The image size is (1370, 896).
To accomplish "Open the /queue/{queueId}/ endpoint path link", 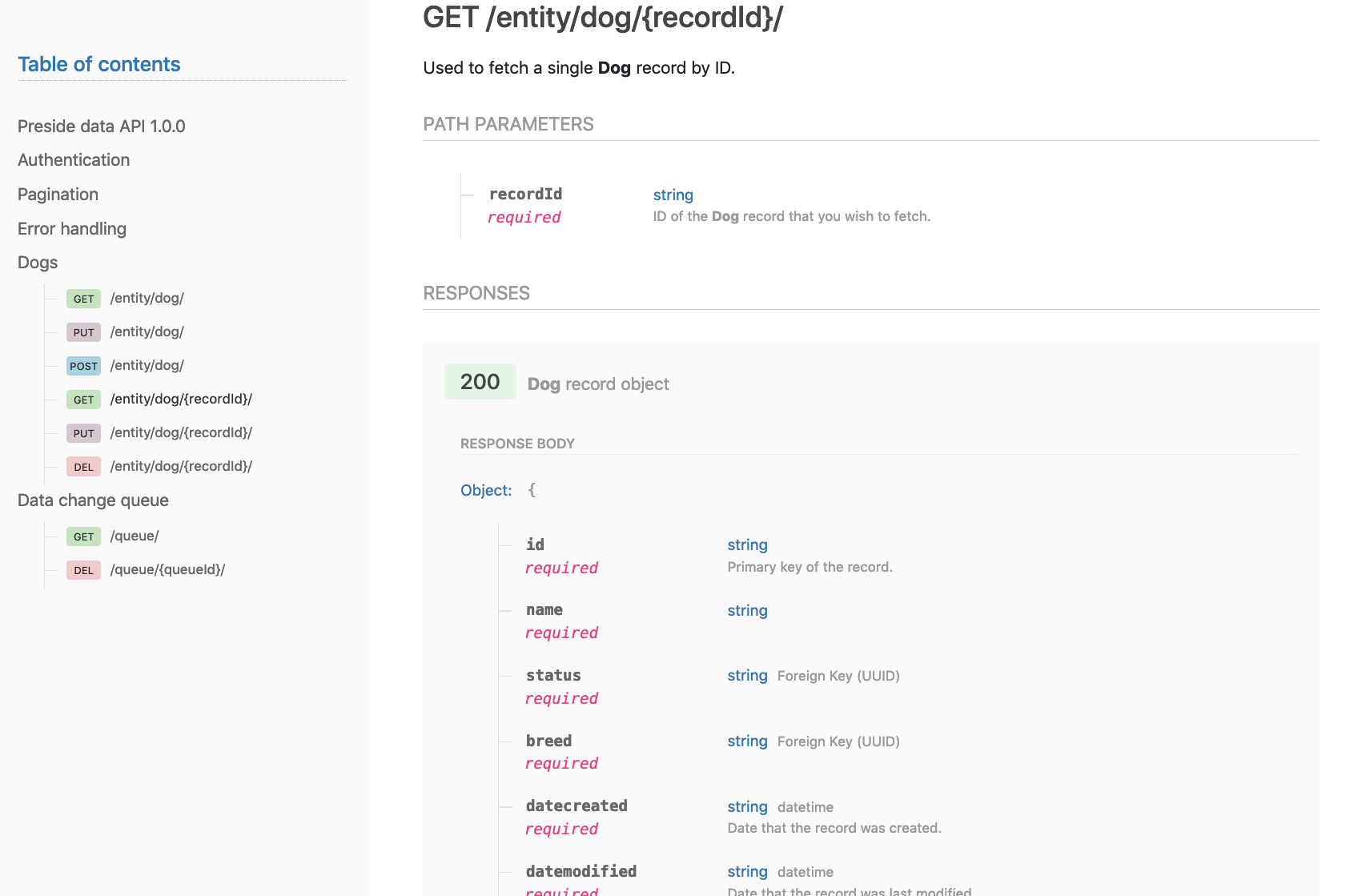I will point(167,569).
